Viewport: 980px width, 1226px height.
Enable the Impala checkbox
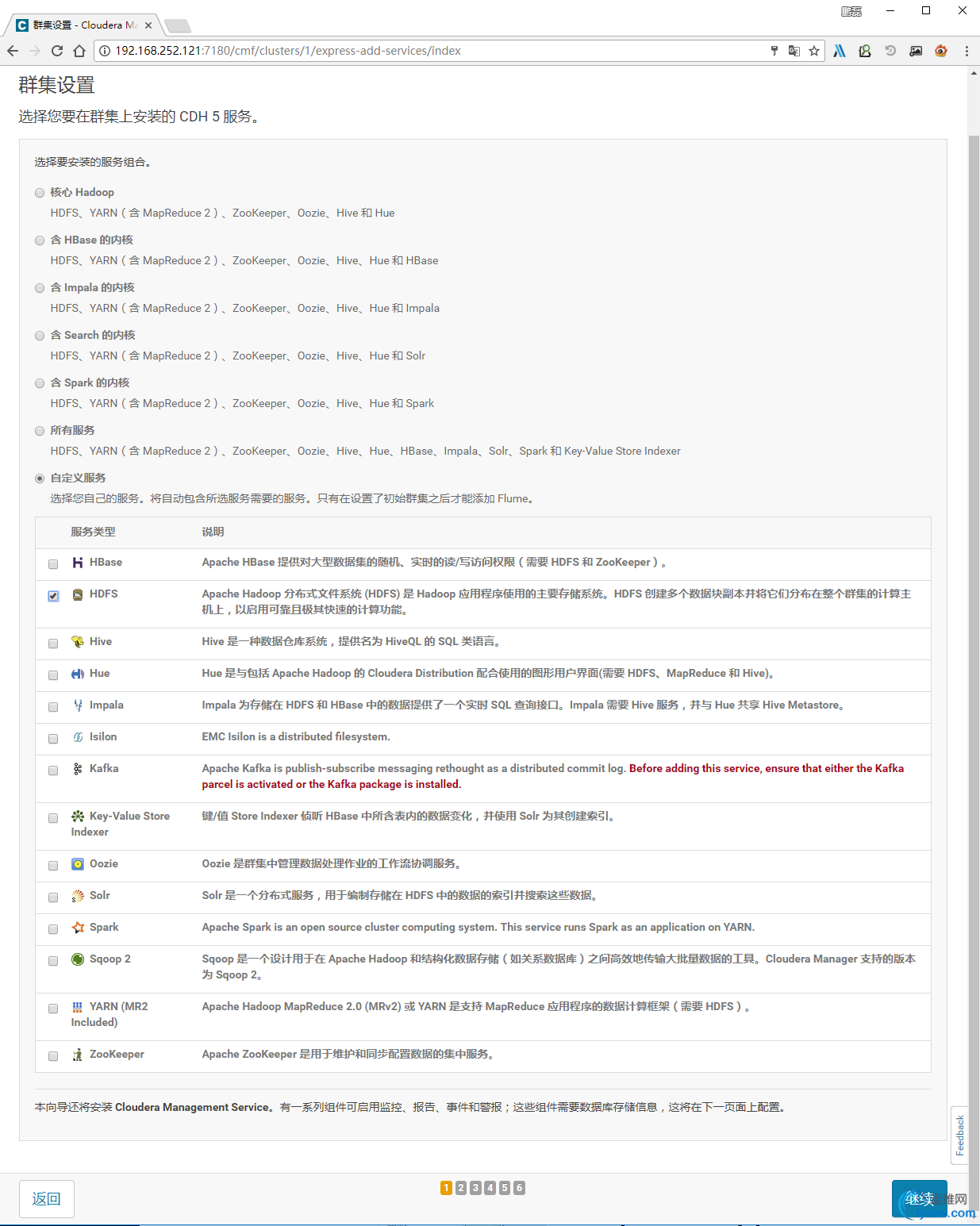(53, 707)
